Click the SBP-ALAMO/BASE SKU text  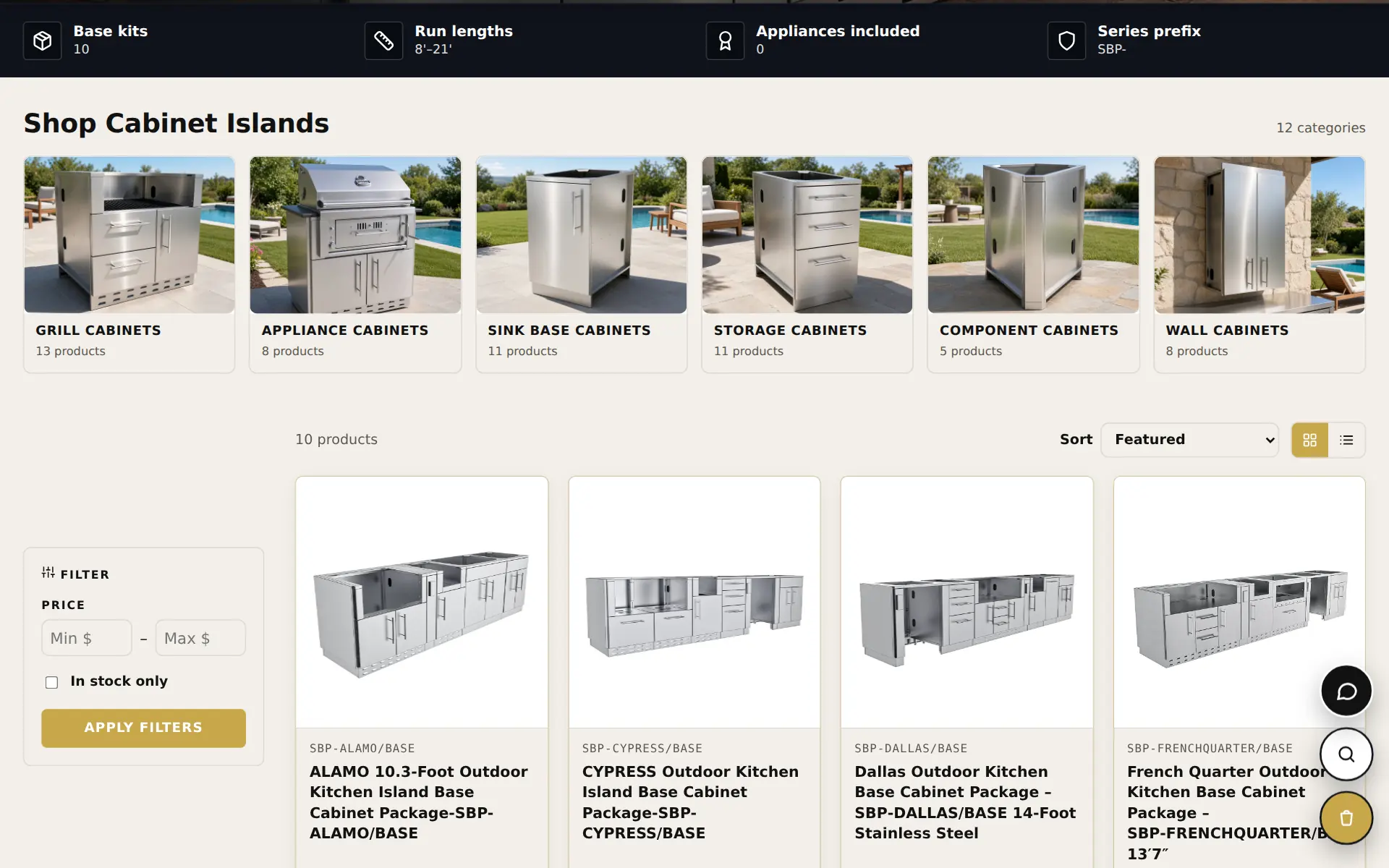click(x=362, y=749)
